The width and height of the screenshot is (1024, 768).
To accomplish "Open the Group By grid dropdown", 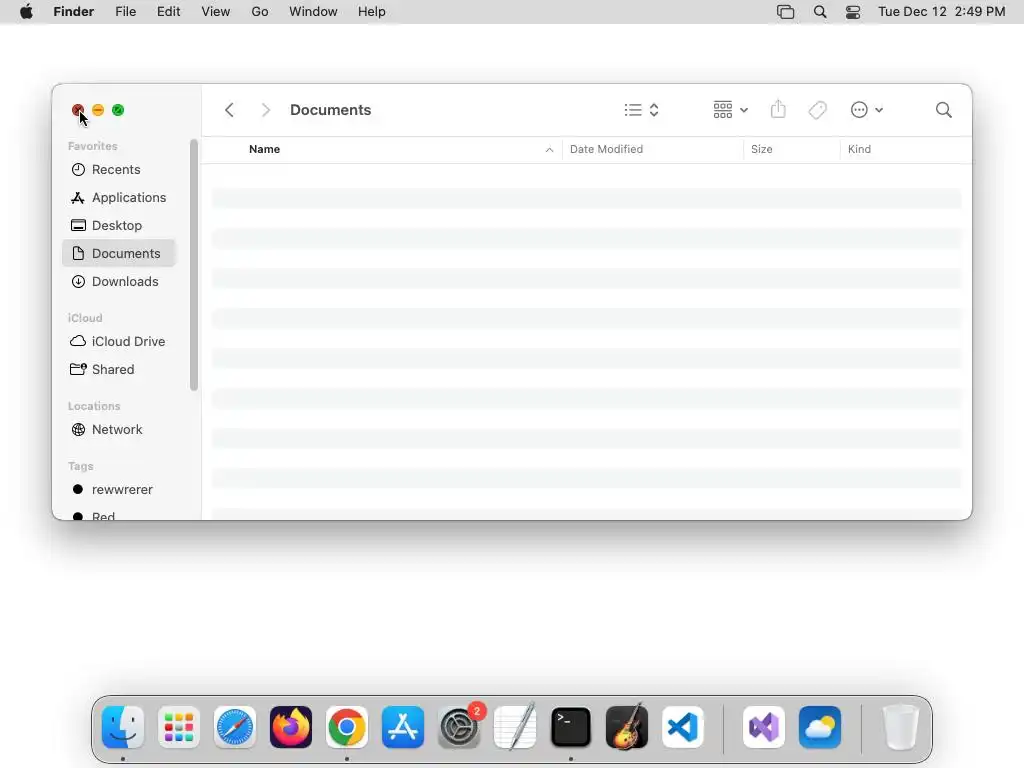I will 730,110.
